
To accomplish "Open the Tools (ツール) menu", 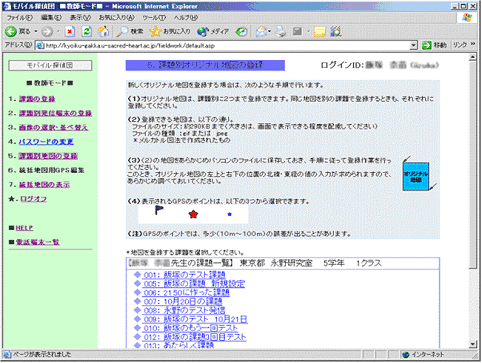I will pos(154,17).
